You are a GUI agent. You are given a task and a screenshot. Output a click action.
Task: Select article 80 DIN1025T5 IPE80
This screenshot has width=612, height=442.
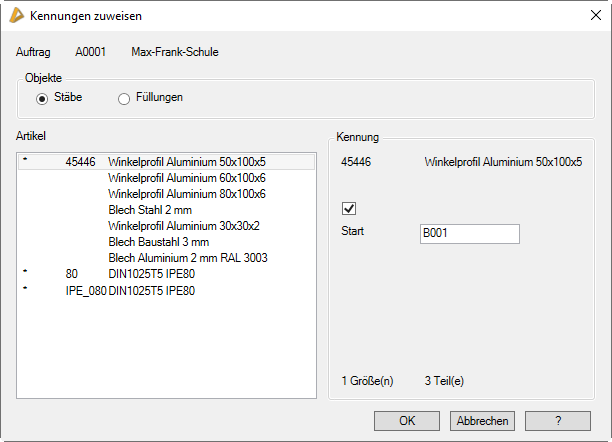pyautogui.click(x=151, y=275)
